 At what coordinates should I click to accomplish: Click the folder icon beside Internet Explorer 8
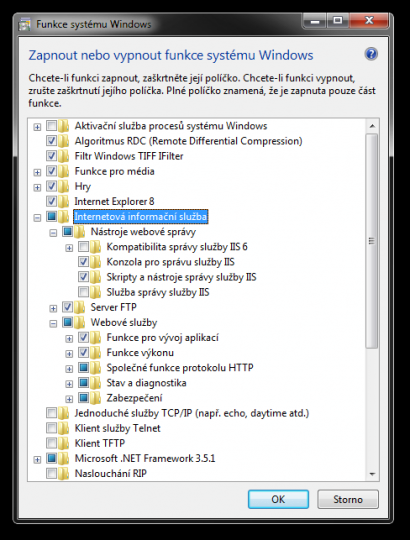tap(63, 201)
